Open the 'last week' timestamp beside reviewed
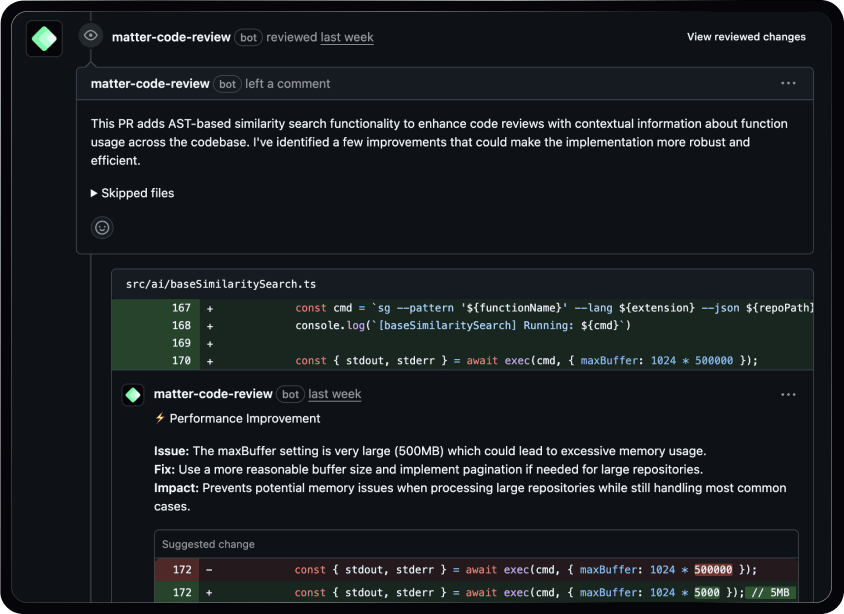844x614 pixels. 347,37
